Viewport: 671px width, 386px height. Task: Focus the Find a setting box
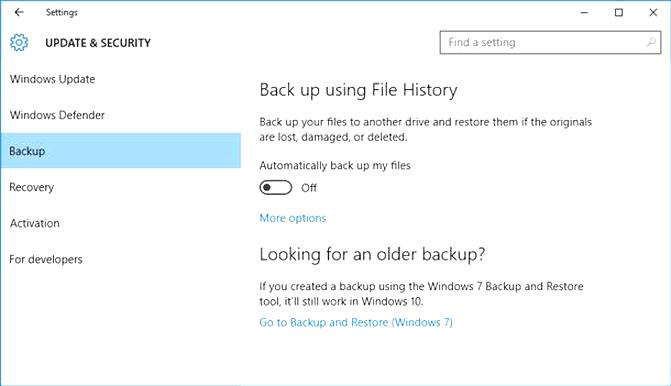pos(550,42)
